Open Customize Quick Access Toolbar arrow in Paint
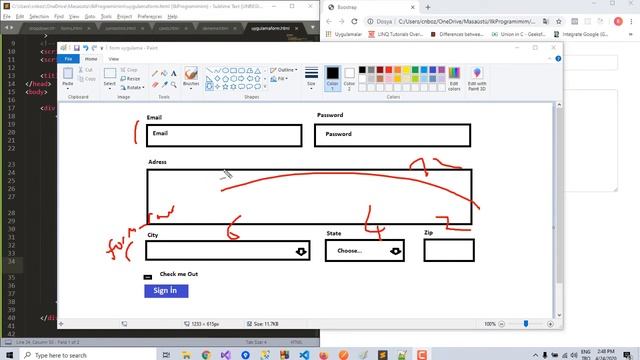The height and width of the screenshot is (360, 640). 102,48
